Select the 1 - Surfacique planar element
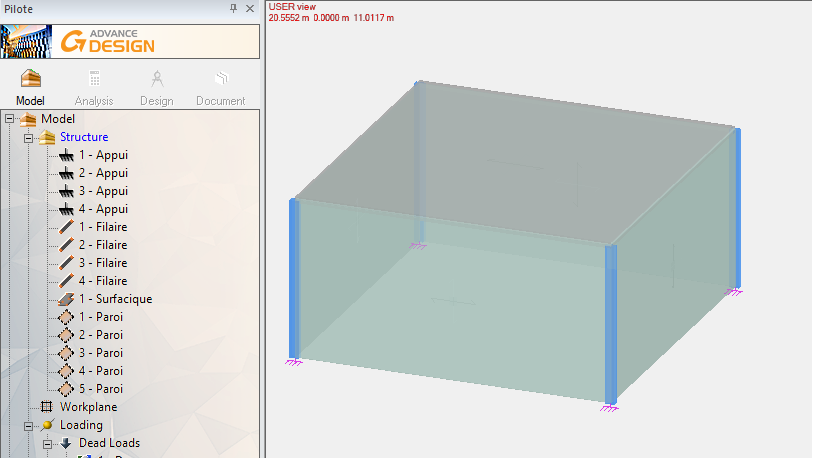 click(115, 299)
